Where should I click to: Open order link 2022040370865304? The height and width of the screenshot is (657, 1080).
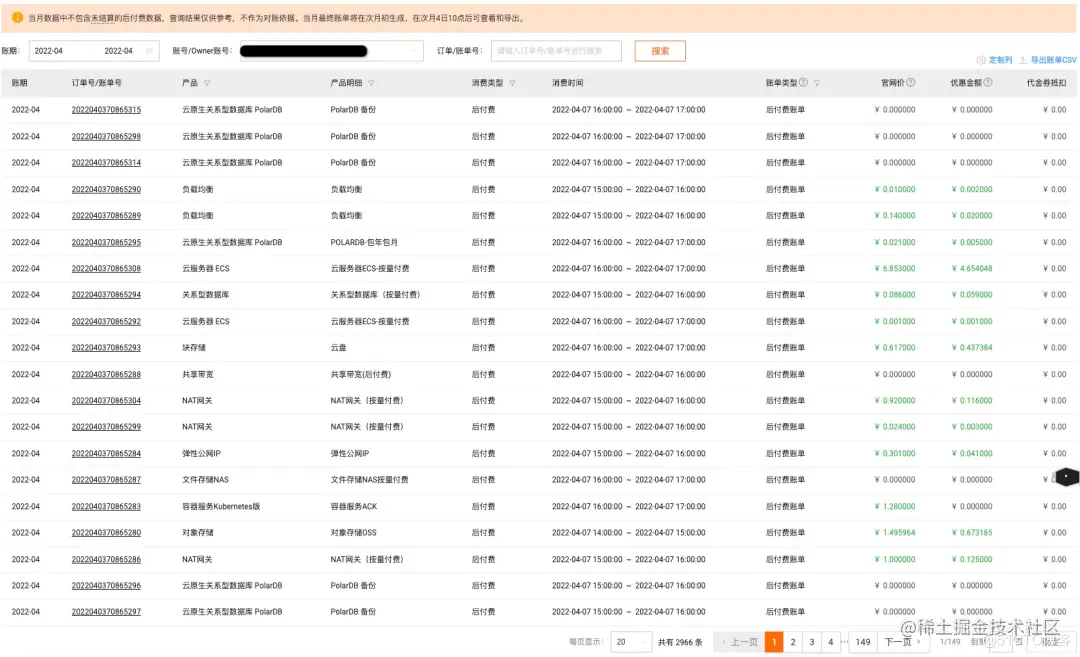[106, 401]
